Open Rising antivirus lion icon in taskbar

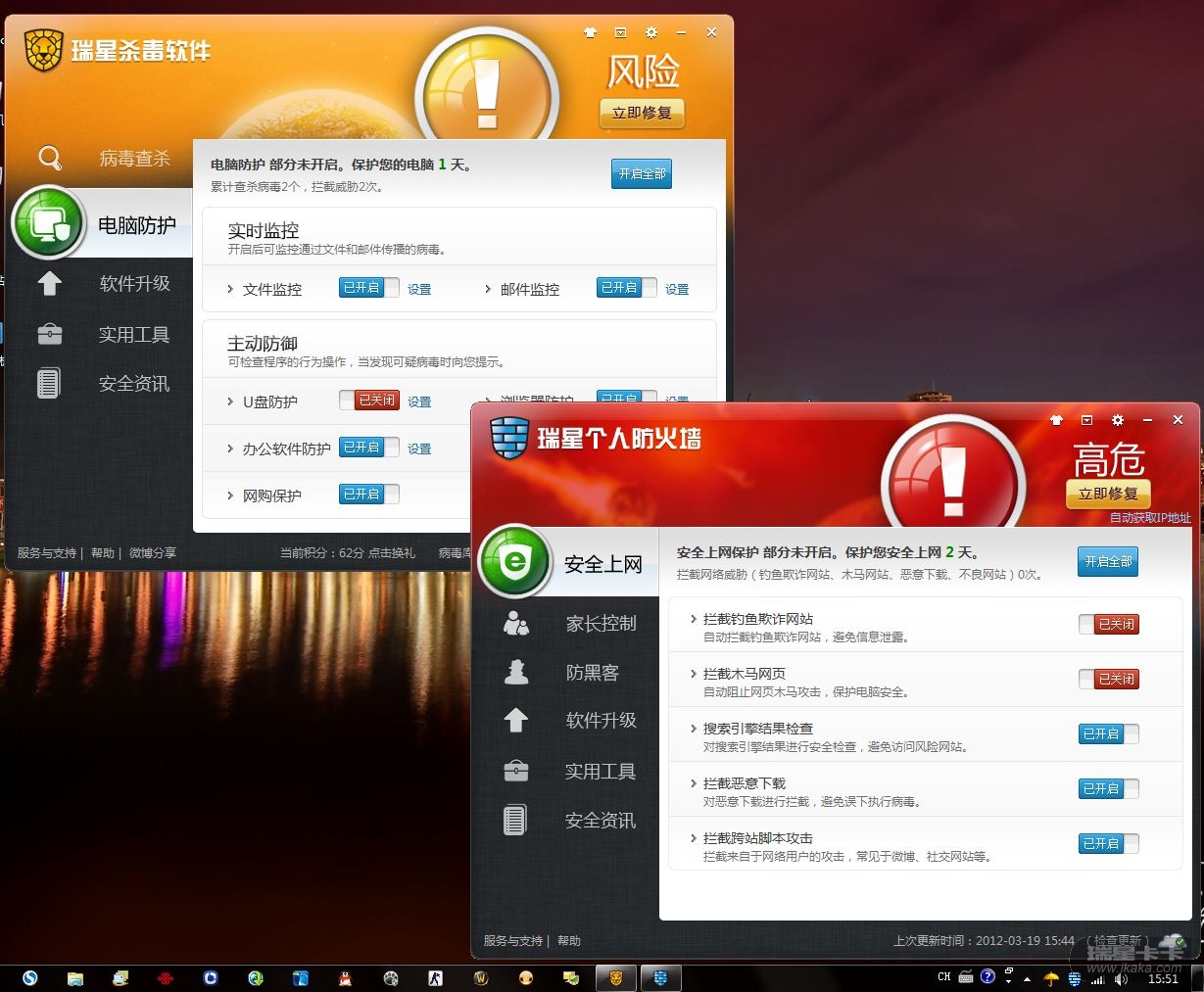point(616,977)
